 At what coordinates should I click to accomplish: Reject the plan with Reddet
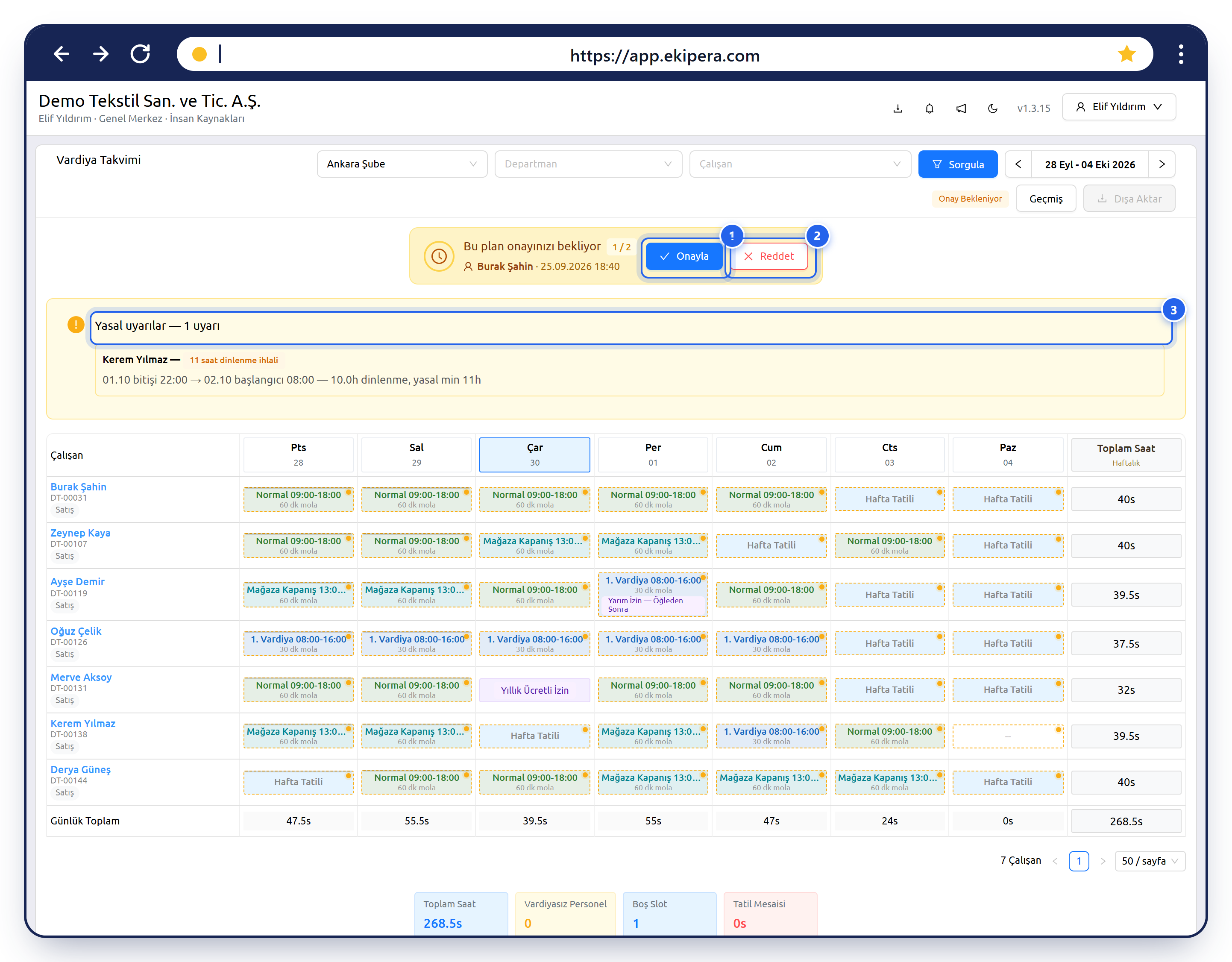tap(769, 256)
